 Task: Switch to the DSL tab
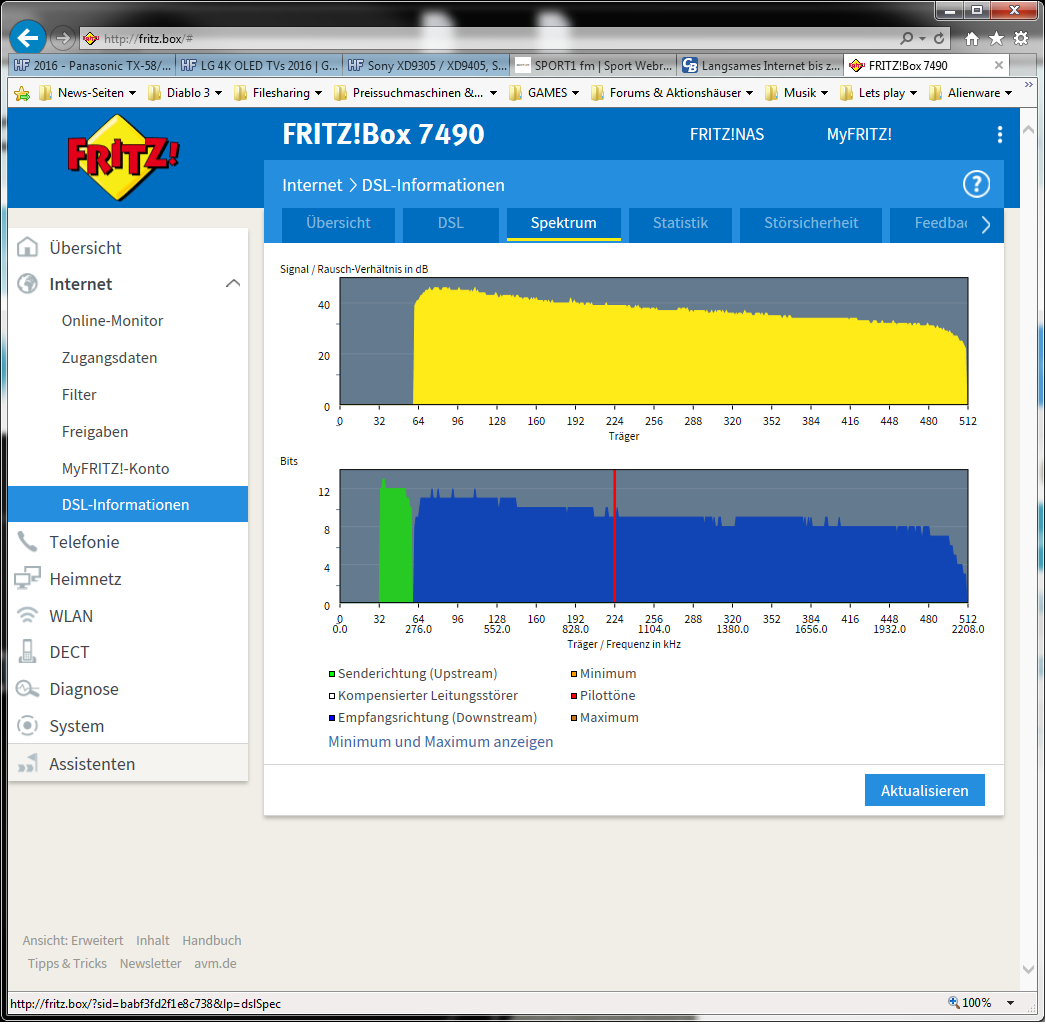(450, 223)
